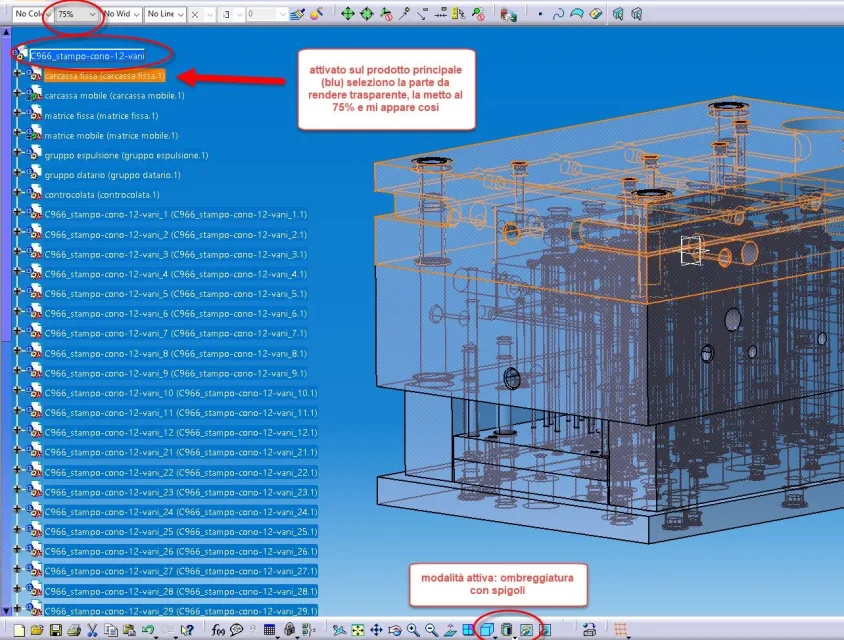Image resolution: width=844 pixels, height=640 pixels.
Task: Select the Cut scissors icon
Action: tap(92, 630)
